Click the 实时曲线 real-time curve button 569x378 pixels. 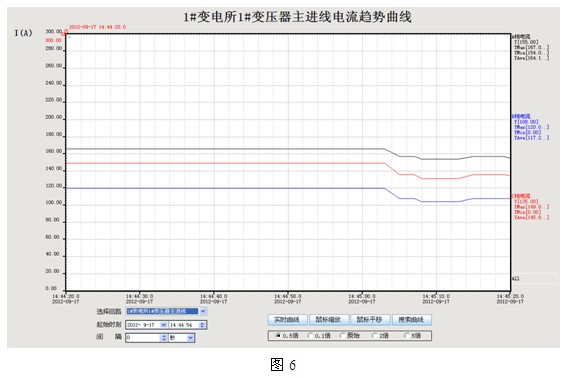pyautogui.click(x=287, y=320)
